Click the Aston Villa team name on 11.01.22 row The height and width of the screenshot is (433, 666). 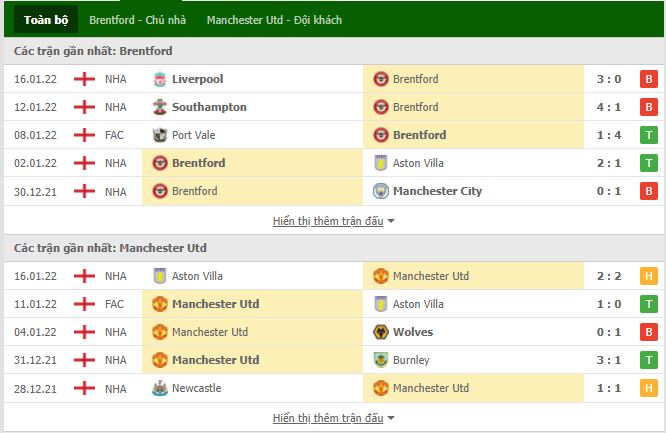pos(418,304)
